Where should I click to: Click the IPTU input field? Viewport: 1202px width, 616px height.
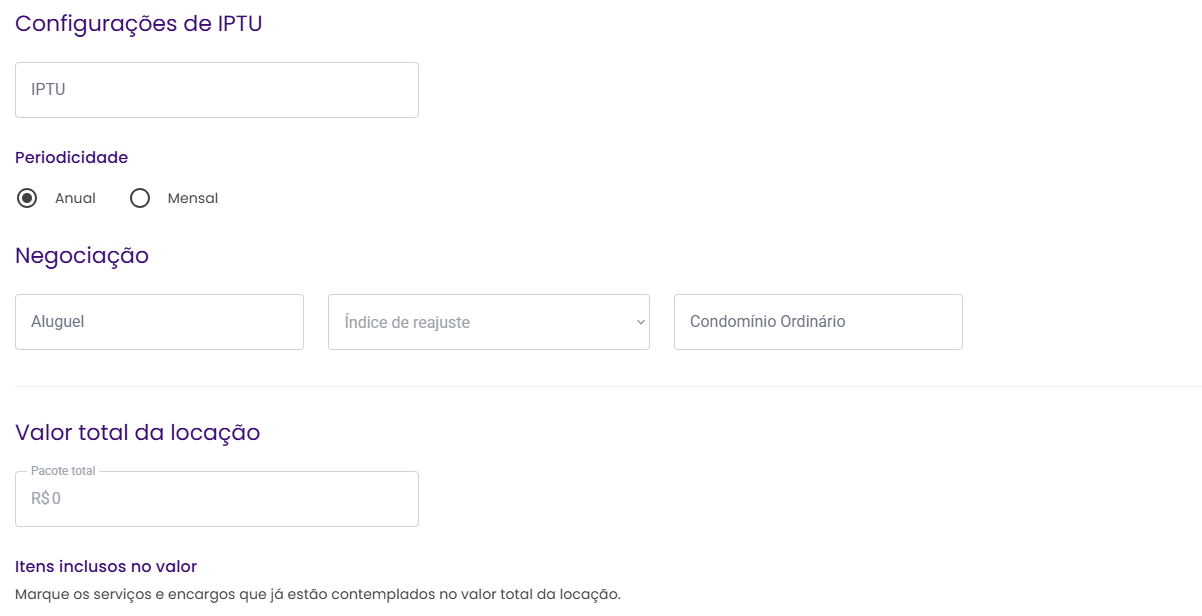click(216, 90)
